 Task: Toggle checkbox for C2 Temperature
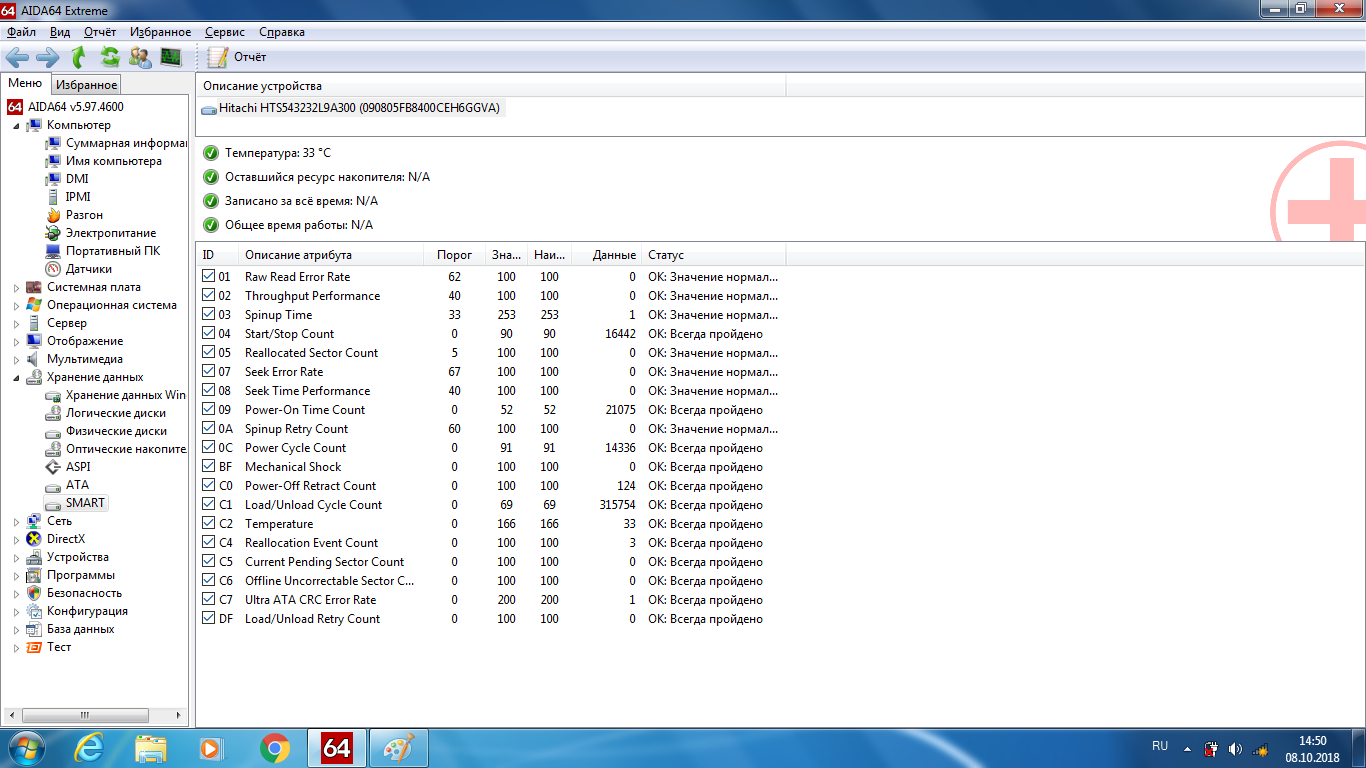pyautogui.click(x=208, y=523)
